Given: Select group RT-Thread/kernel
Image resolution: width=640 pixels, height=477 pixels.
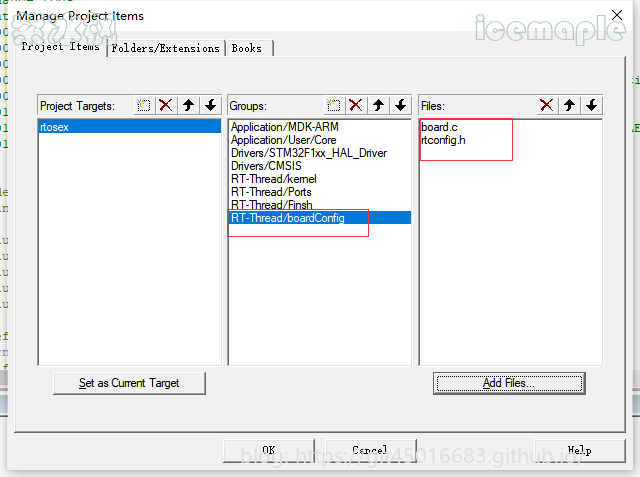Looking at the screenshot, I should (320, 179).
